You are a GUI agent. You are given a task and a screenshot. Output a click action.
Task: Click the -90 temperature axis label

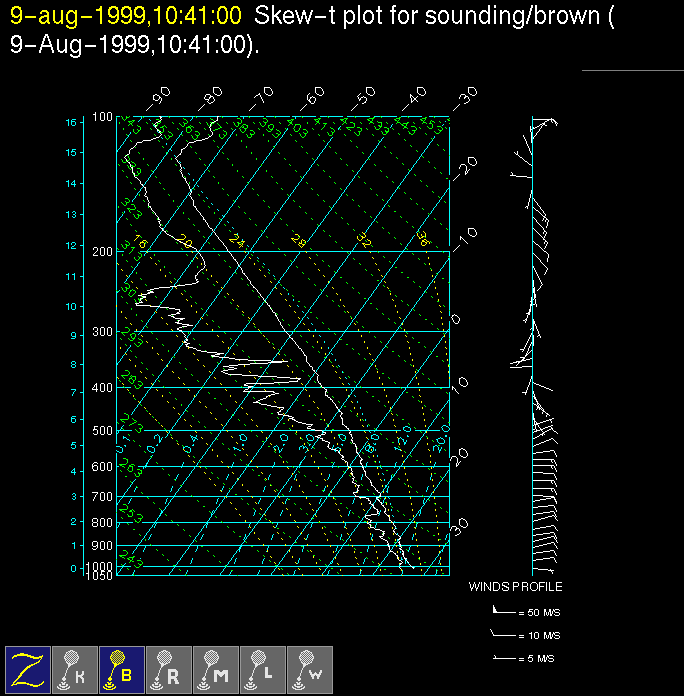(158, 97)
